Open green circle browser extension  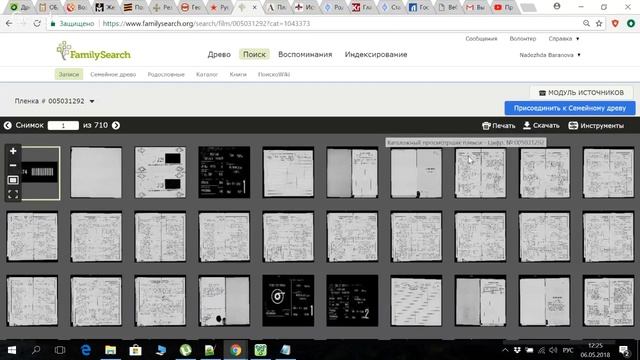pos(631,24)
